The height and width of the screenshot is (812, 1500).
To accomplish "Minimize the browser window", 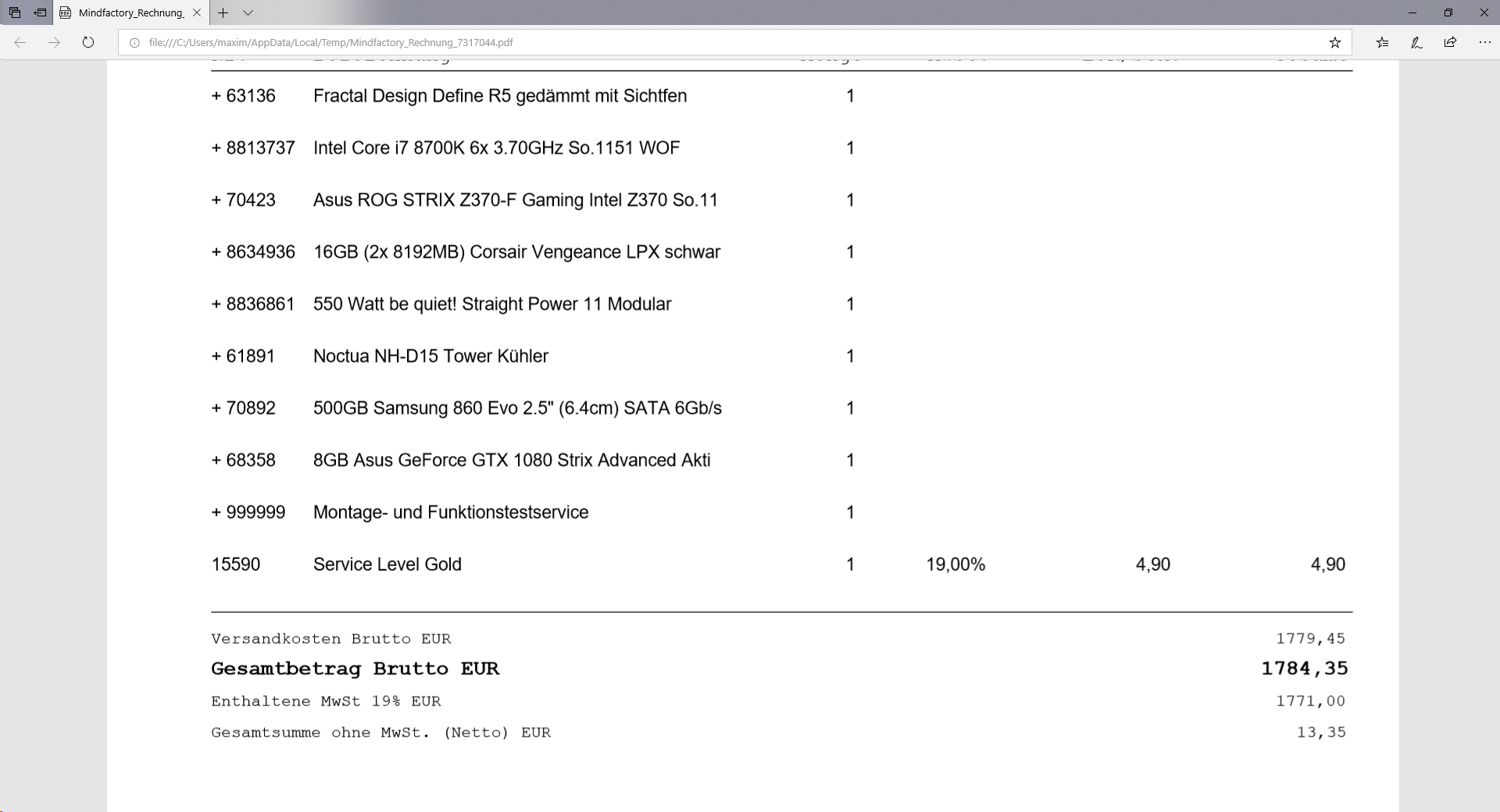I will tap(1412, 12).
